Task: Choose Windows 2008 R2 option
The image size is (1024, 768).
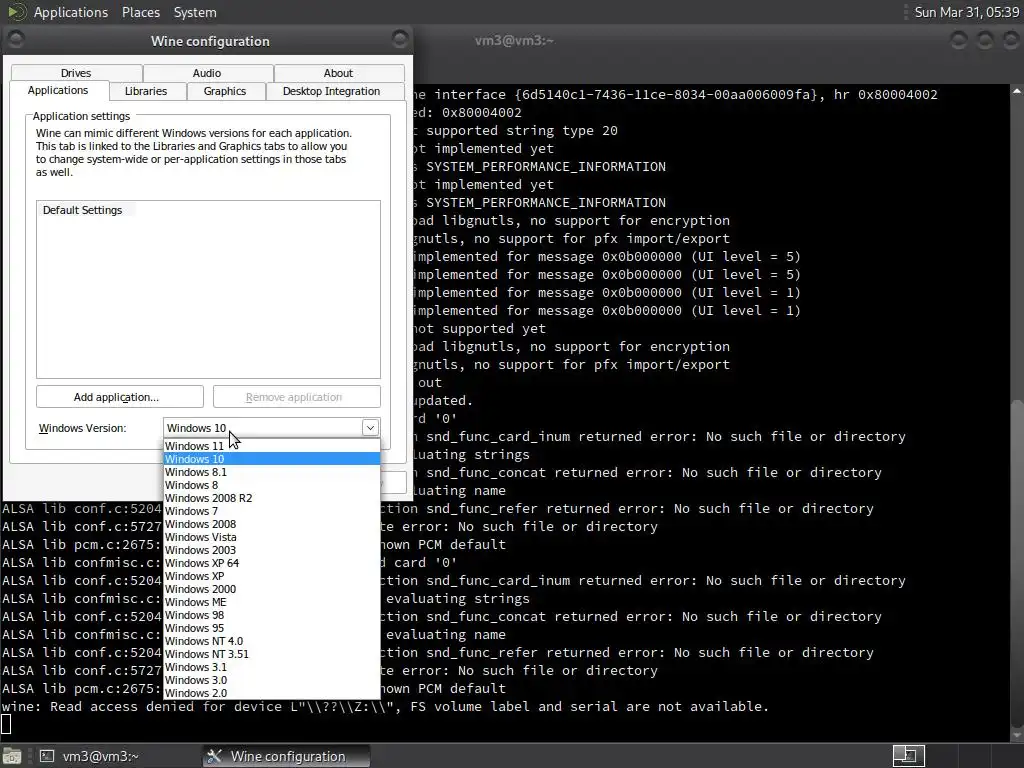Action: point(272,498)
